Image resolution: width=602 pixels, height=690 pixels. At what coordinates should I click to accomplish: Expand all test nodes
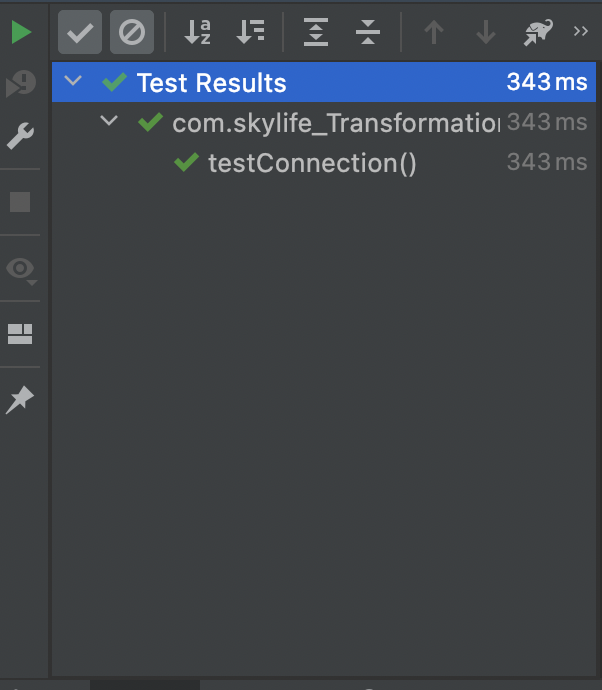point(316,32)
